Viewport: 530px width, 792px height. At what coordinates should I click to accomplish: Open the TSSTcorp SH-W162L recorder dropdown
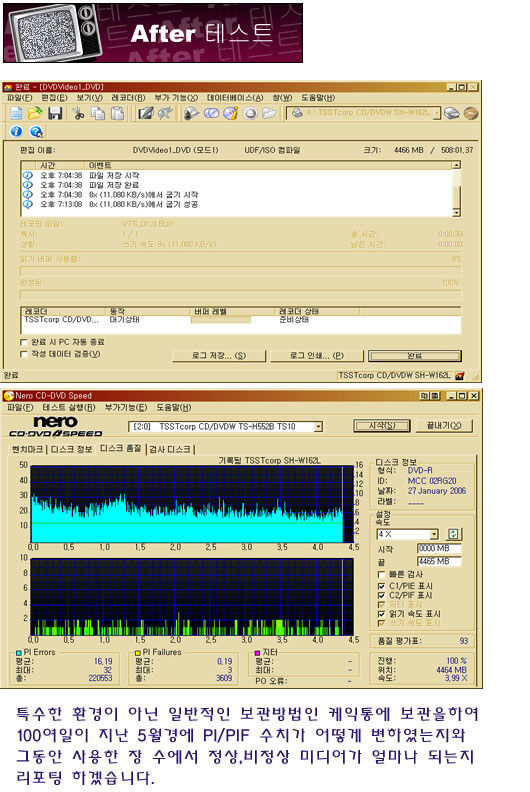[437, 113]
